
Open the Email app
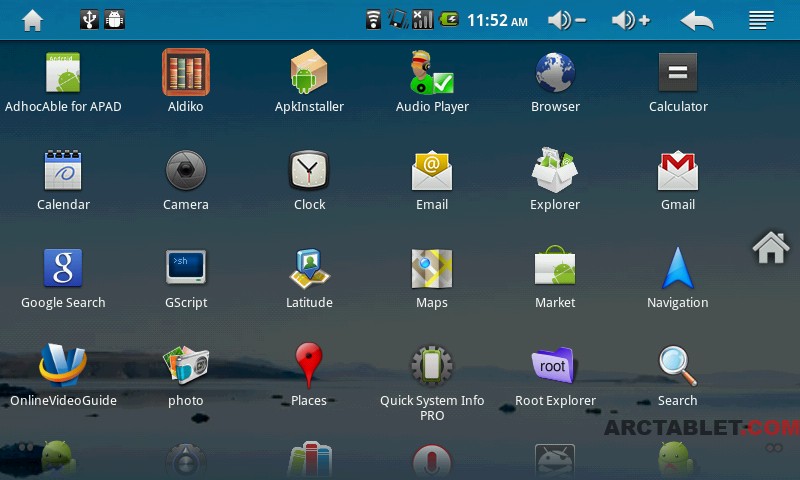(432, 170)
